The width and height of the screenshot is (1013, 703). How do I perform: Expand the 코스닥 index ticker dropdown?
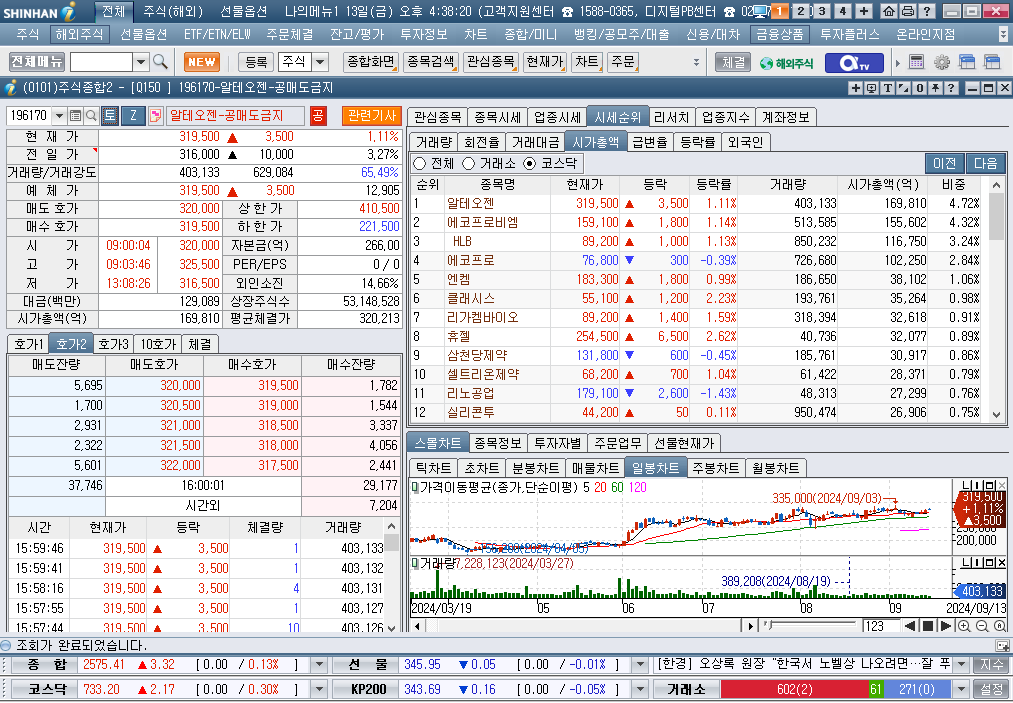pos(319,689)
